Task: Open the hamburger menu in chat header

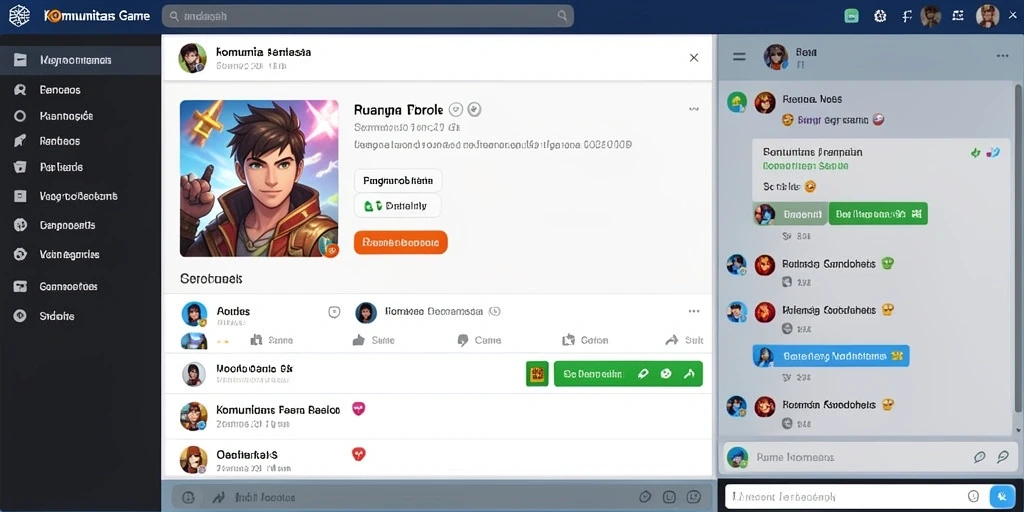Action: pos(739,57)
